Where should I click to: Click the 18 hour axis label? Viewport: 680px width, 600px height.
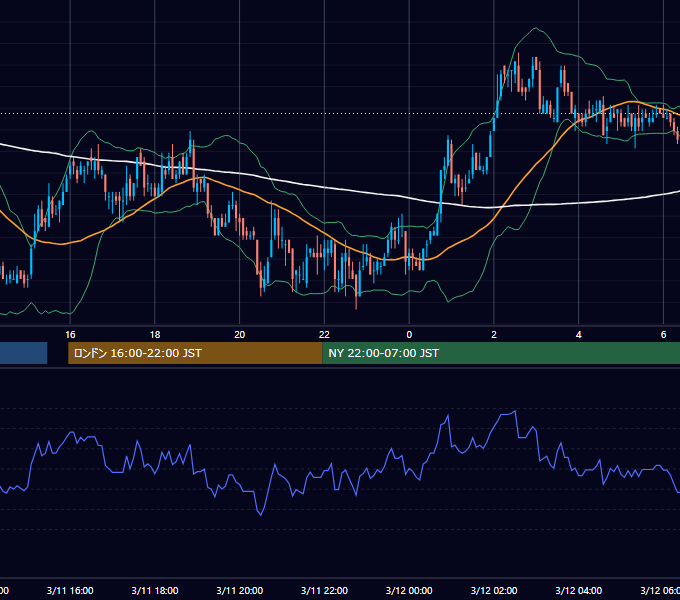coord(155,335)
